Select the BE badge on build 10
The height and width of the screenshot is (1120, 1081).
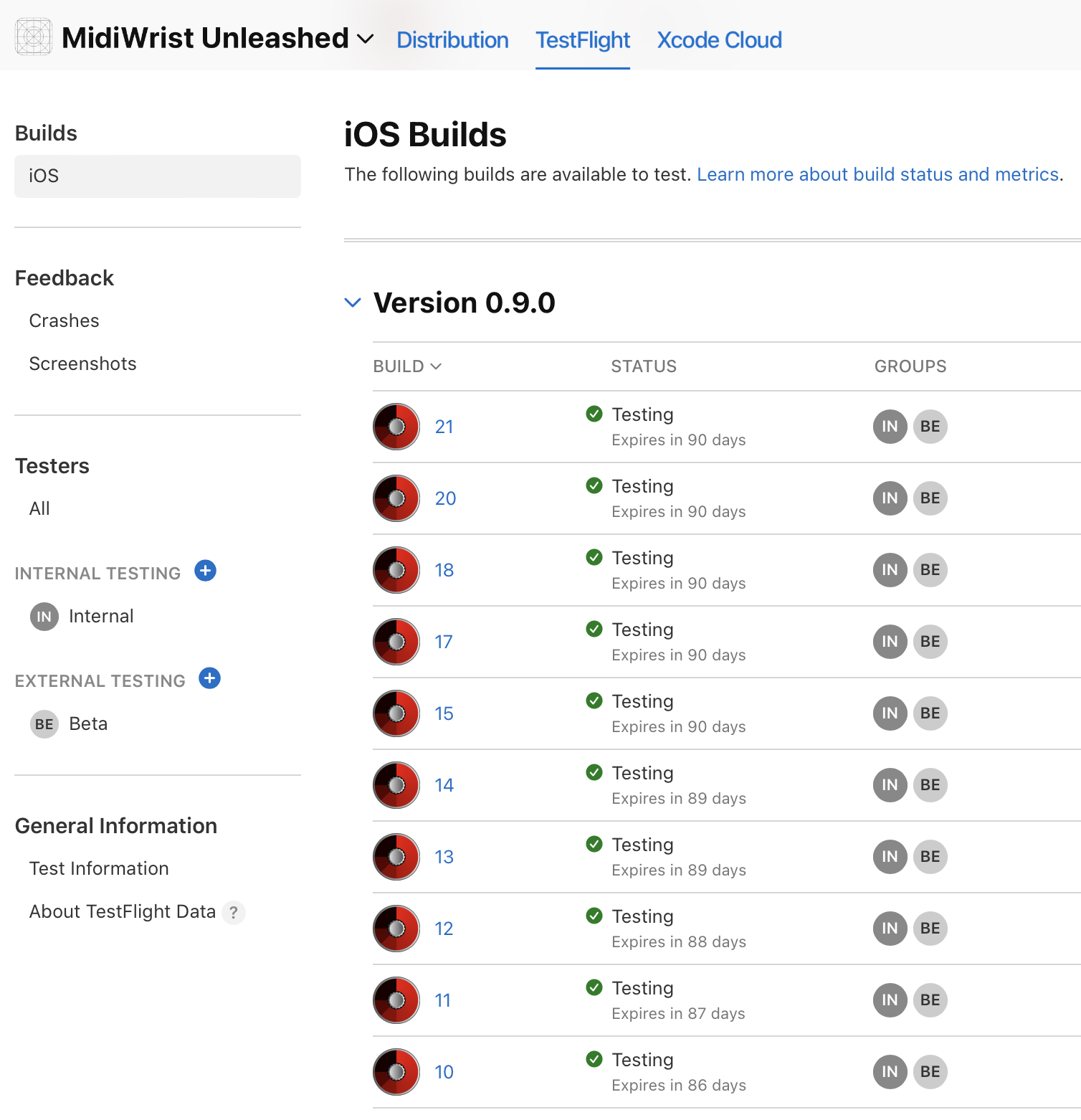[x=930, y=1072]
